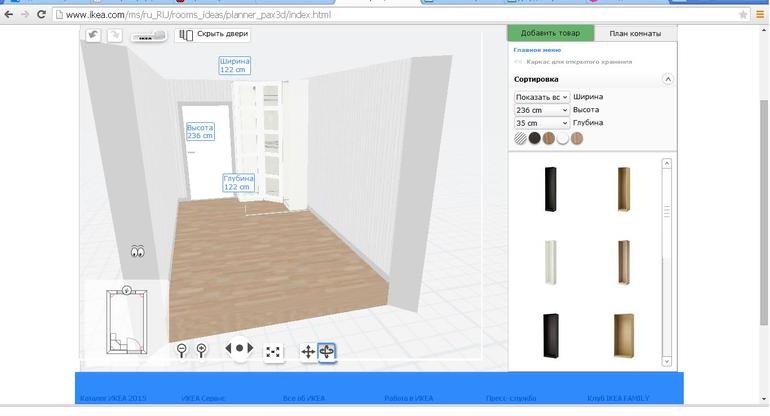Switch to the План комнаты tab
The width and height of the screenshot is (770, 416).
[x=635, y=33]
